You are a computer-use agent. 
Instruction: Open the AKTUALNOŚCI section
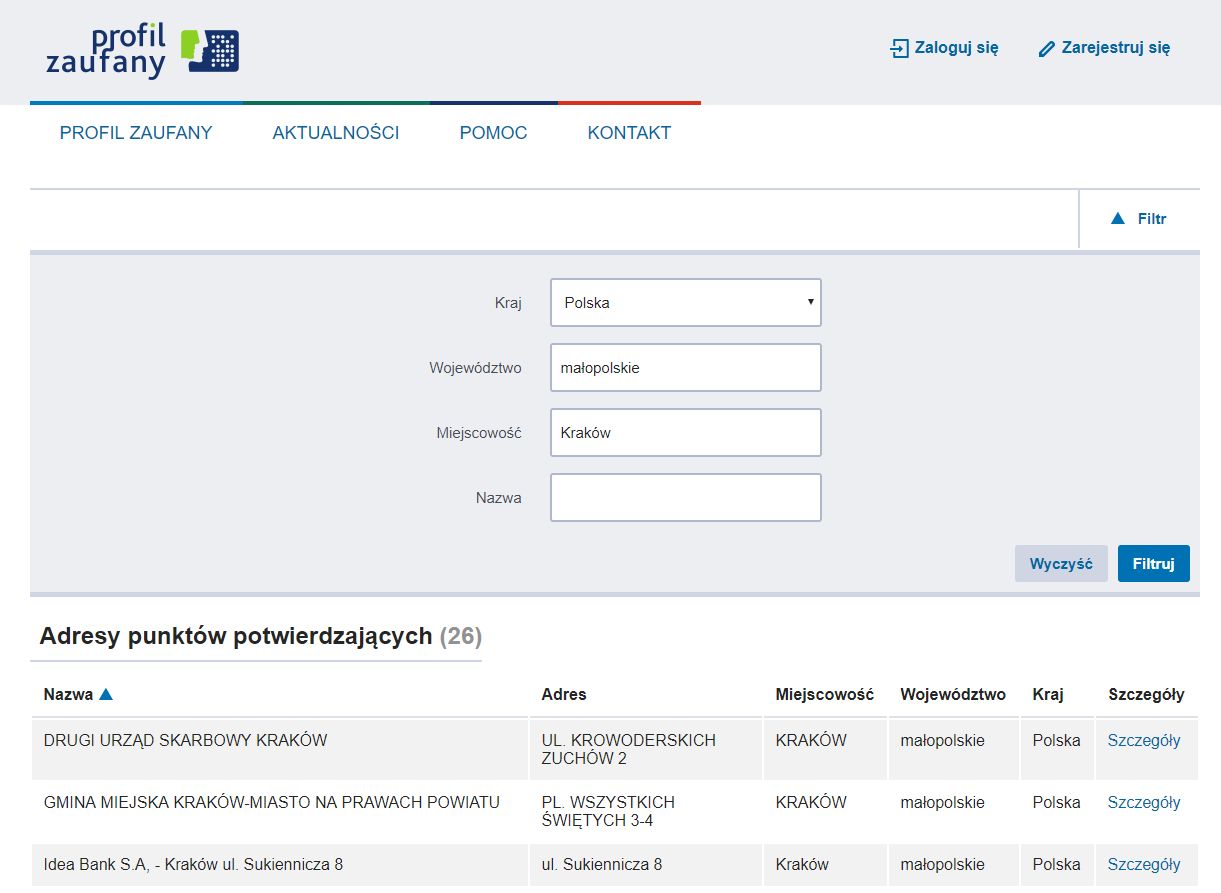(x=337, y=132)
